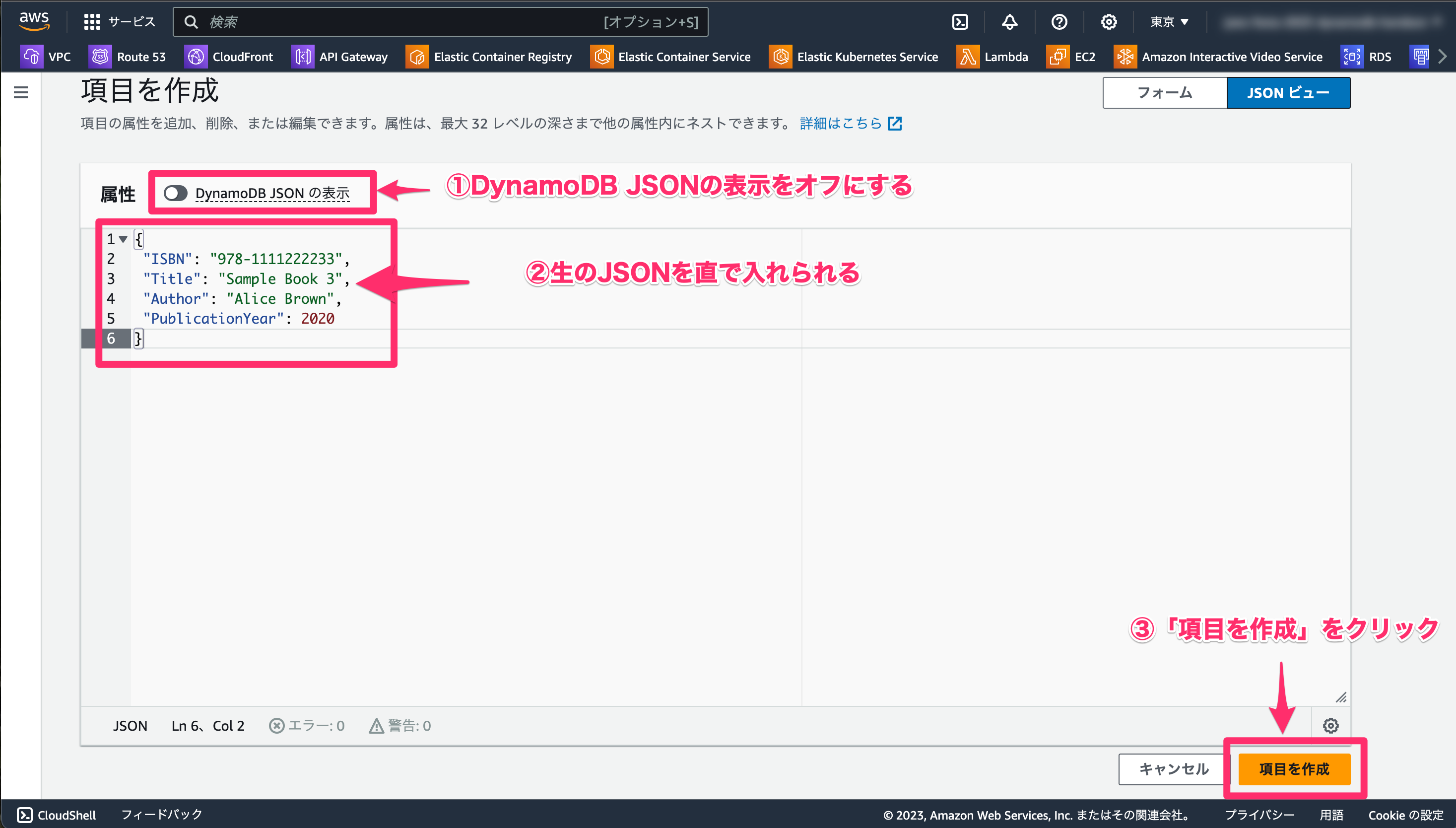Open the left navigation hamburger menu

[21, 92]
